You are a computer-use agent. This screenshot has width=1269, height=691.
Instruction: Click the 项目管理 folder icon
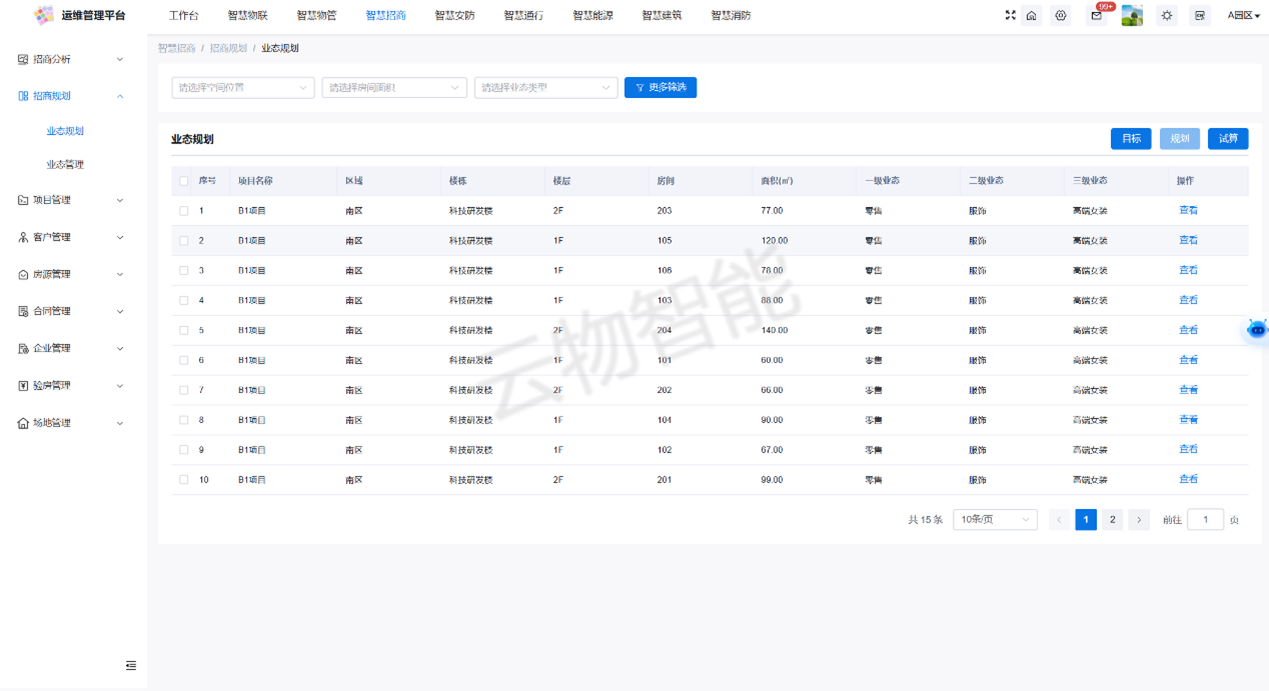click(x=23, y=200)
